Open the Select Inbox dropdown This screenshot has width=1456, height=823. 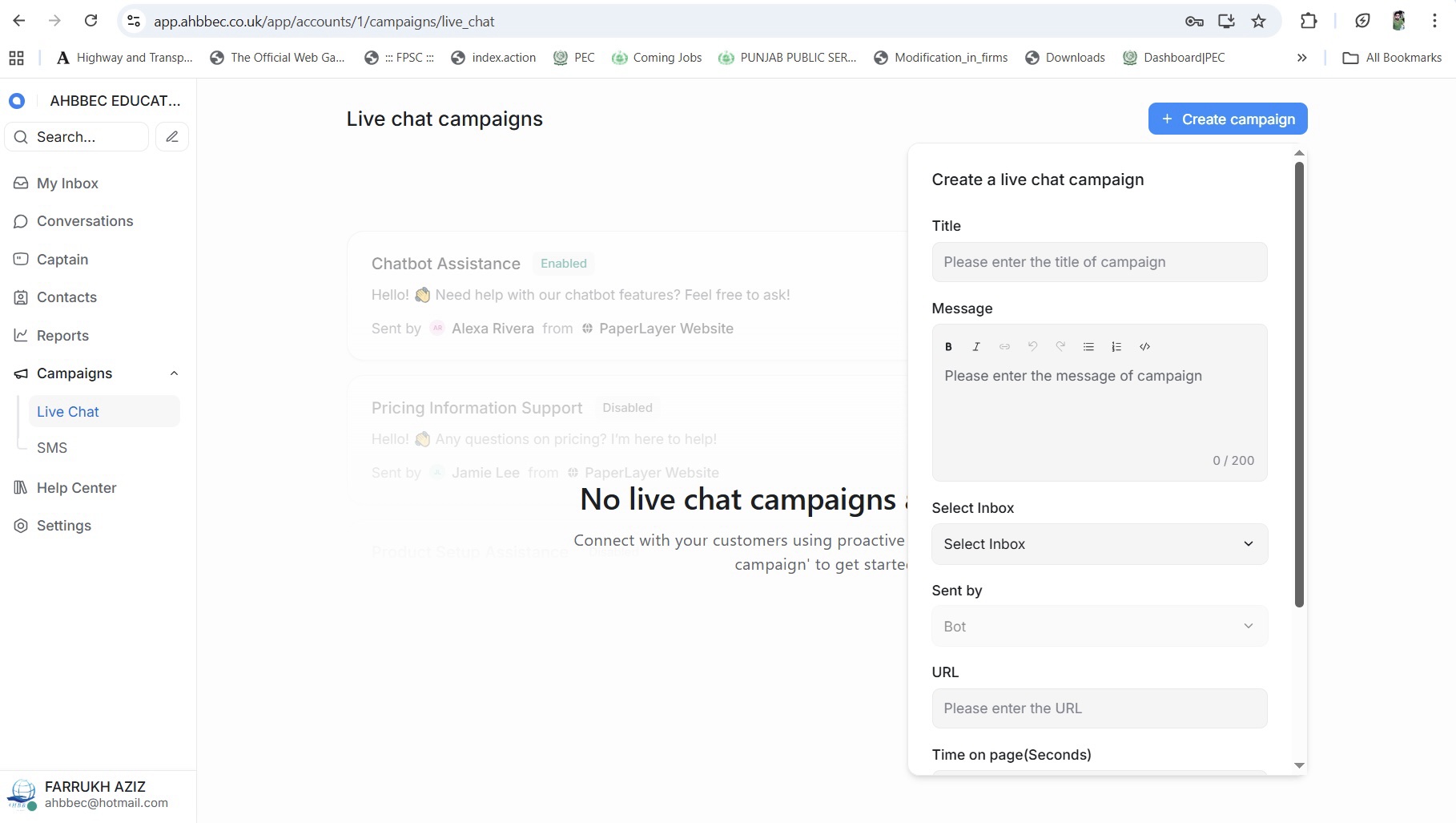tap(1099, 544)
